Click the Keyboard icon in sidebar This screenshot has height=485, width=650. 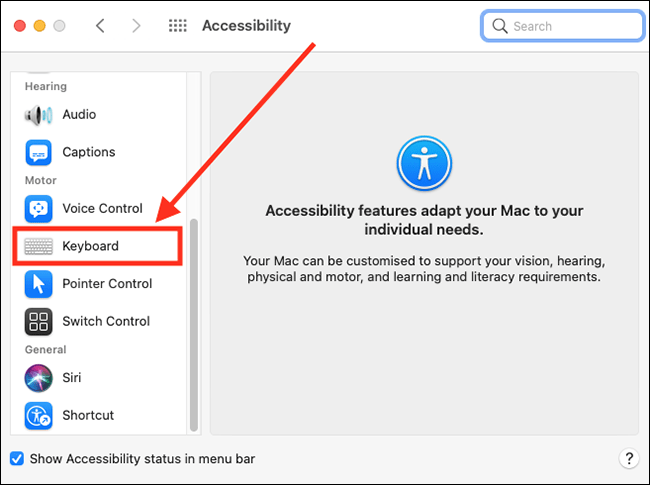pos(39,246)
